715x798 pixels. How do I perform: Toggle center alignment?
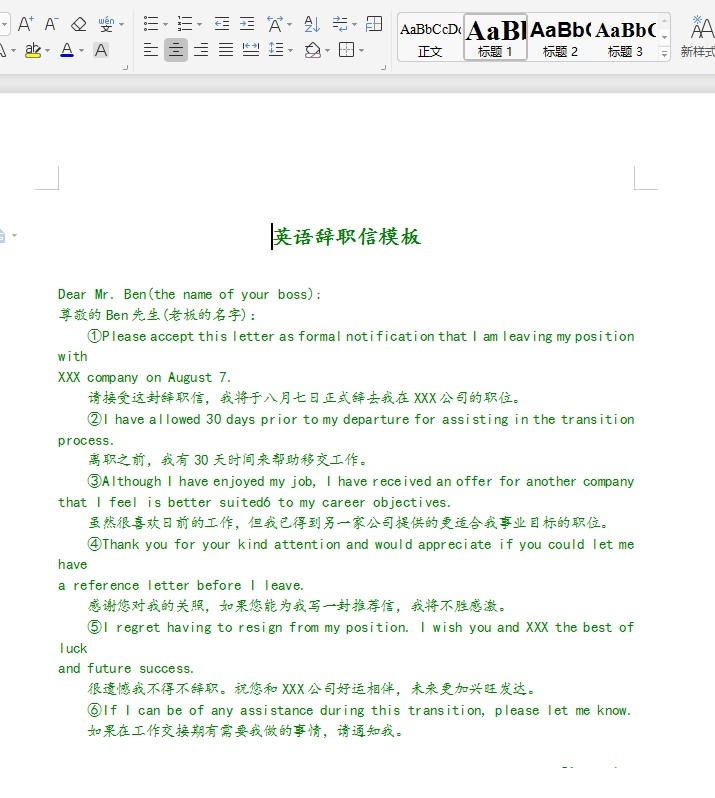(176, 50)
